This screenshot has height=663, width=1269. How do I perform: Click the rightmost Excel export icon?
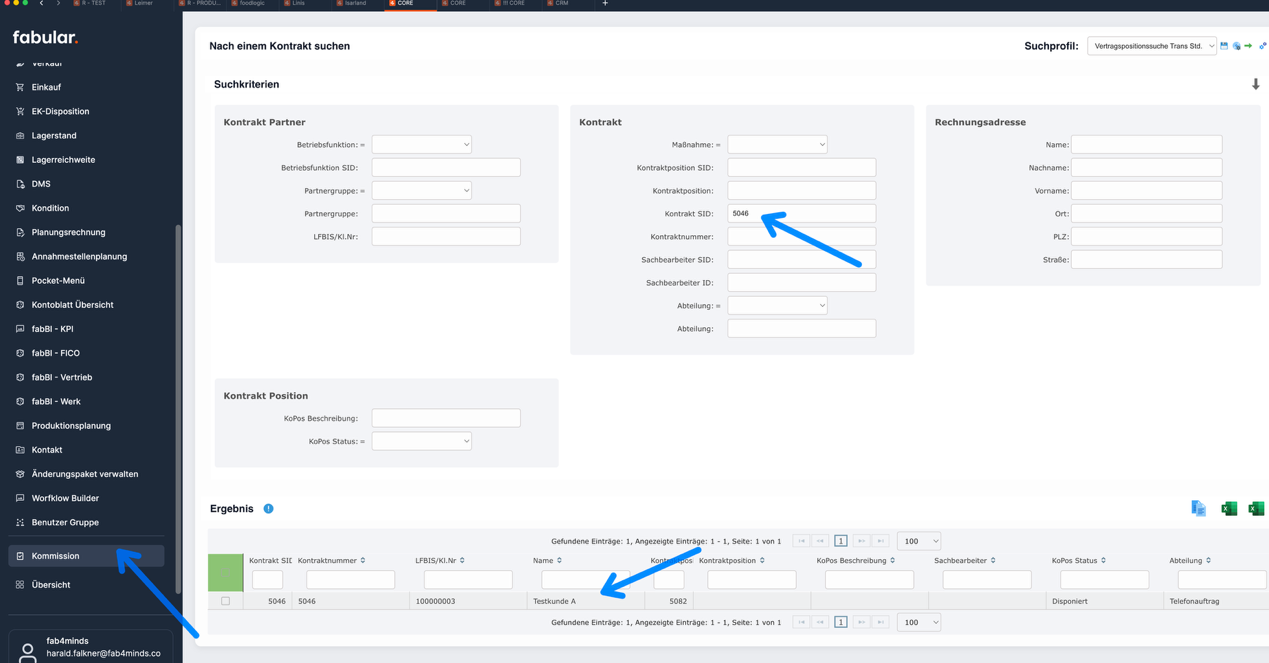1256,509
